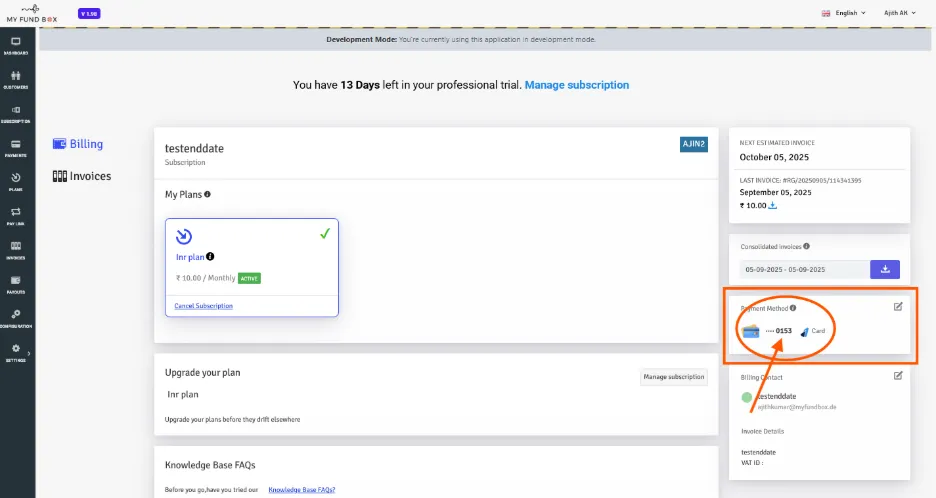The width and height of the screenshot is (936, 498).
Task: Download consolidated invoices with the purple button
Action: [885, 269]
